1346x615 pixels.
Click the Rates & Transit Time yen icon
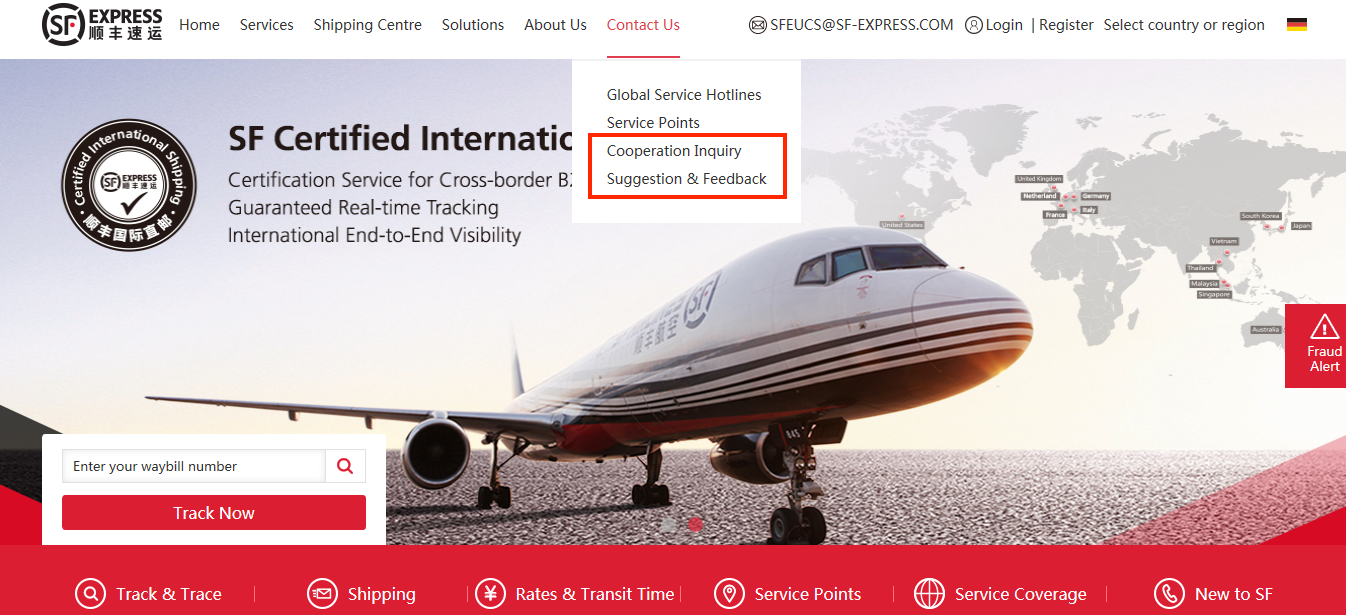(490, 594)
